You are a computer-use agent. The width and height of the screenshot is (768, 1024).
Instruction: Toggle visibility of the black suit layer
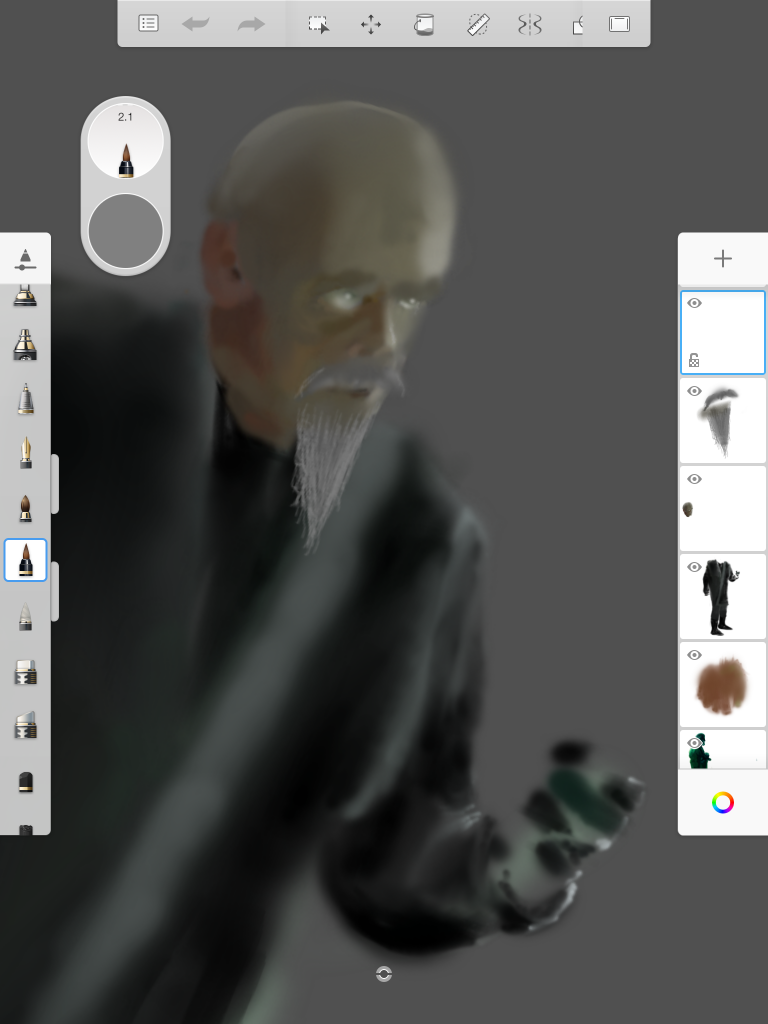point(694,567)
